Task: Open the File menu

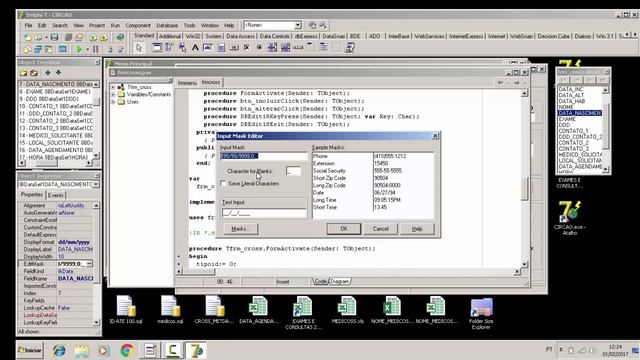Action: tap(28, 25)
